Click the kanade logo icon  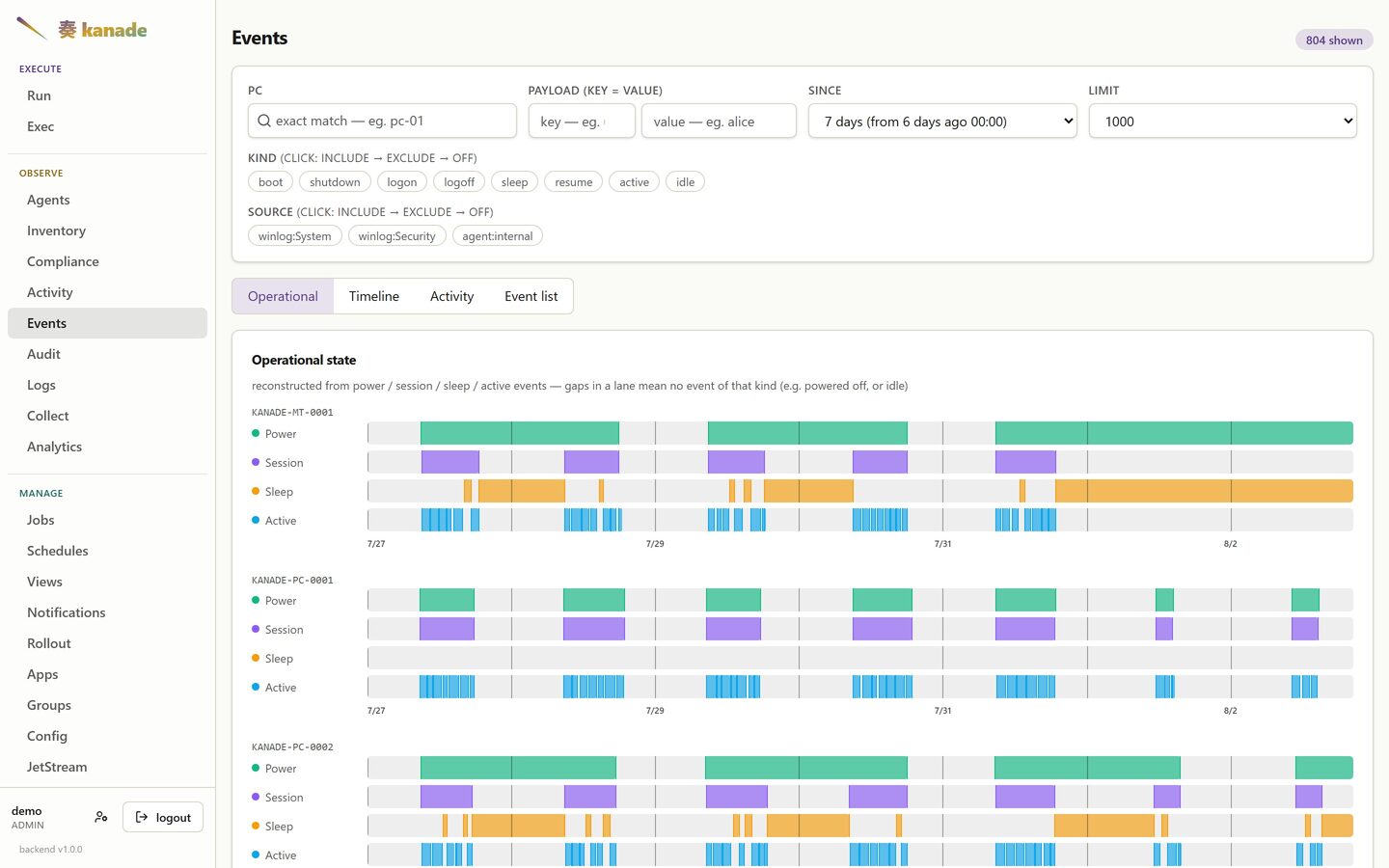(x=32, y=29)
